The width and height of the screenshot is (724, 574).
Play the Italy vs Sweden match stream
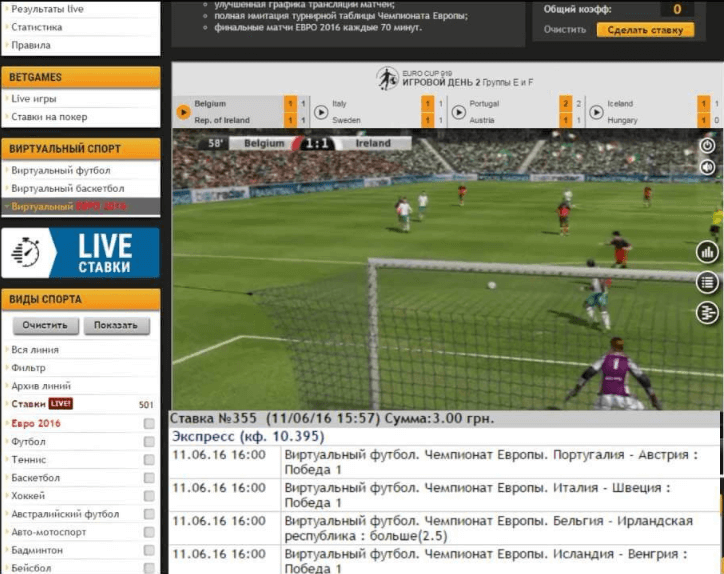(321, 112)
